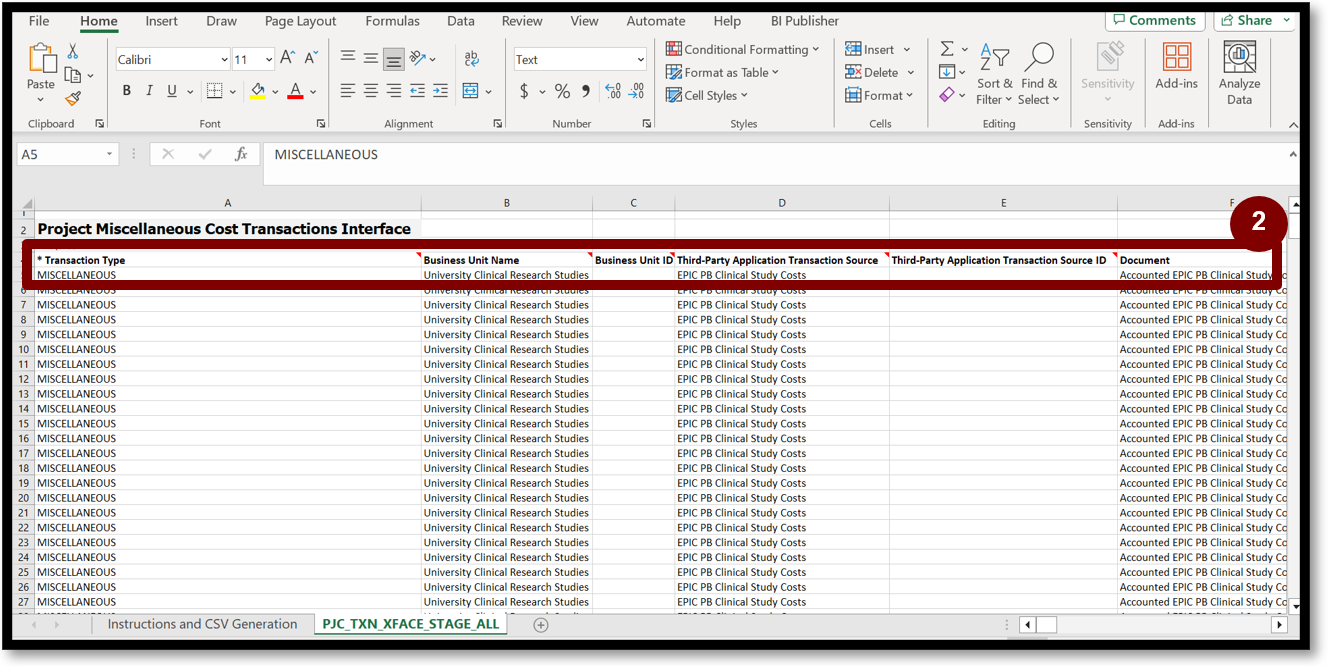Cut selection with the scissors icon
The width and height of the screenshot is (1329, 666).
click(x=73, y=51)
